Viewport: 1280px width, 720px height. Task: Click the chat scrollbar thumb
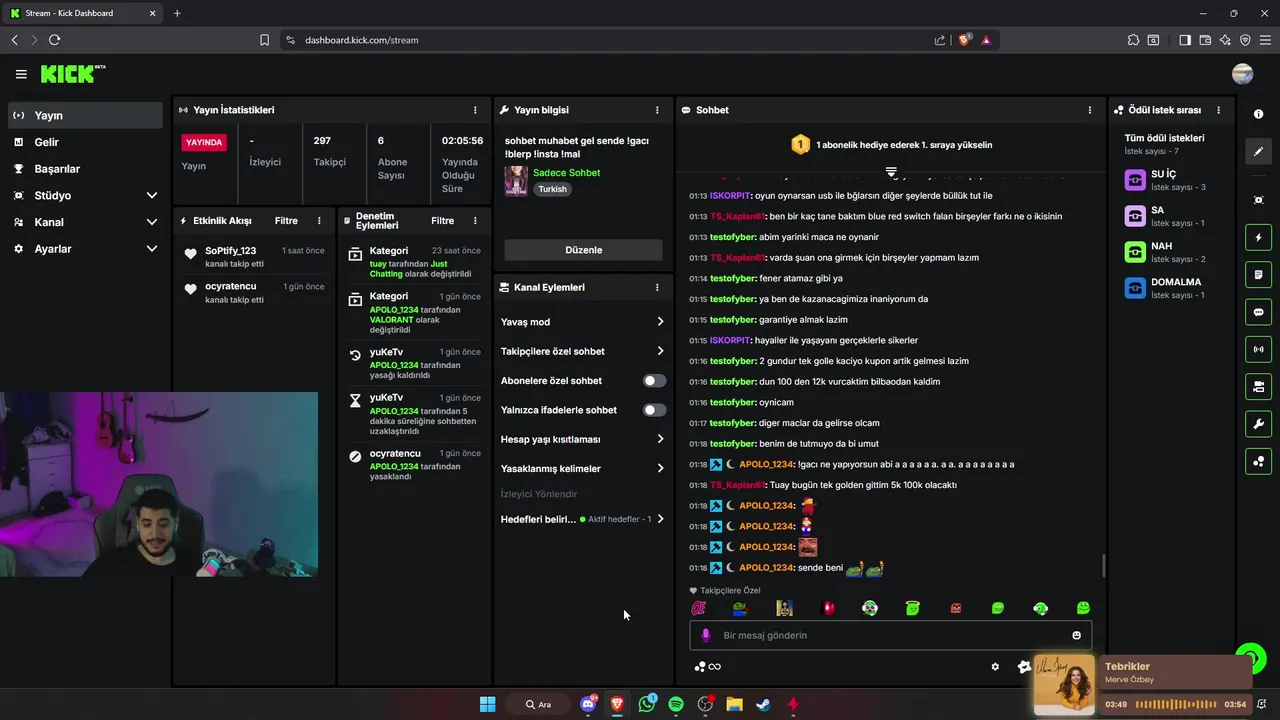click(1104, 566)
